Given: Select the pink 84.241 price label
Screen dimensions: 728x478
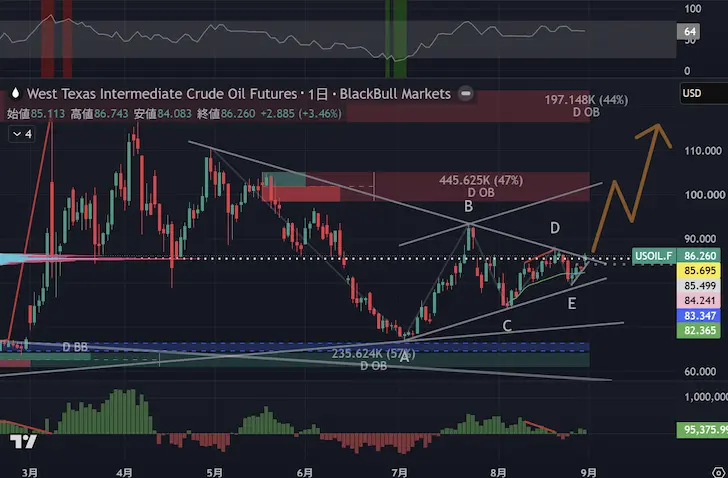Looking at the screenshot, I should coord(699,301).
